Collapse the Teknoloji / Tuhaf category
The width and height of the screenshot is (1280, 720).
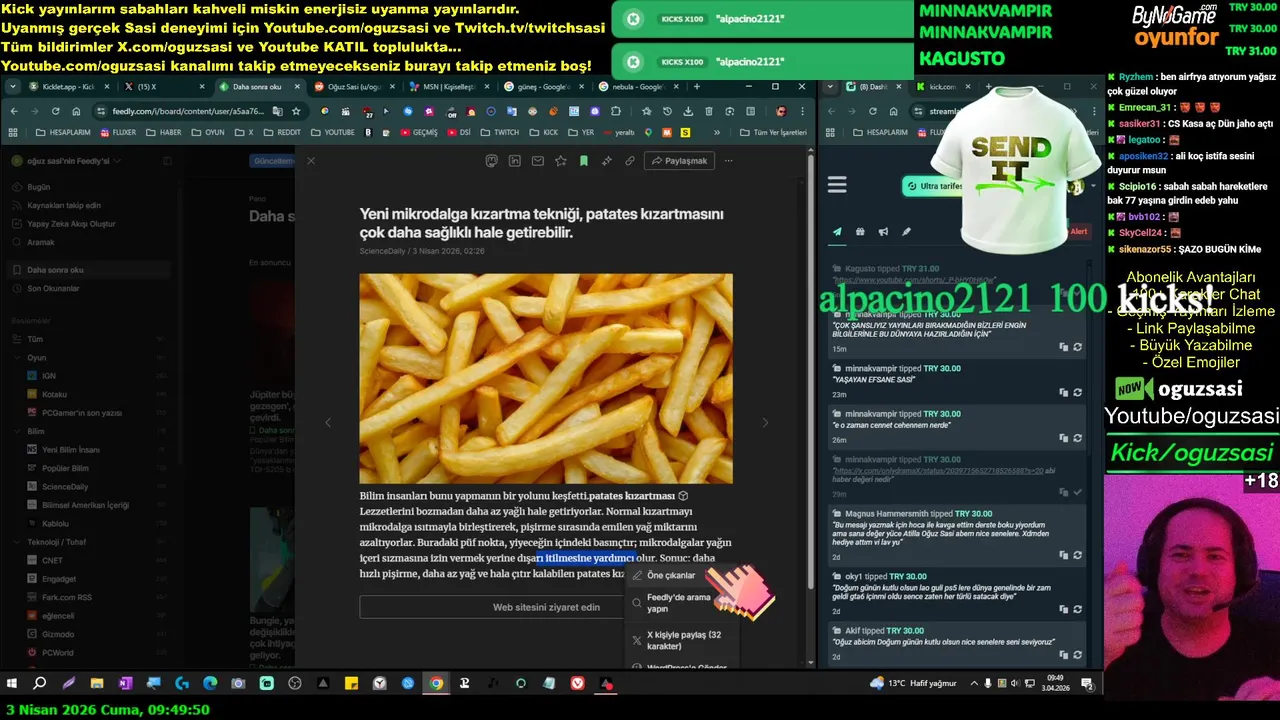click(17, 541)
